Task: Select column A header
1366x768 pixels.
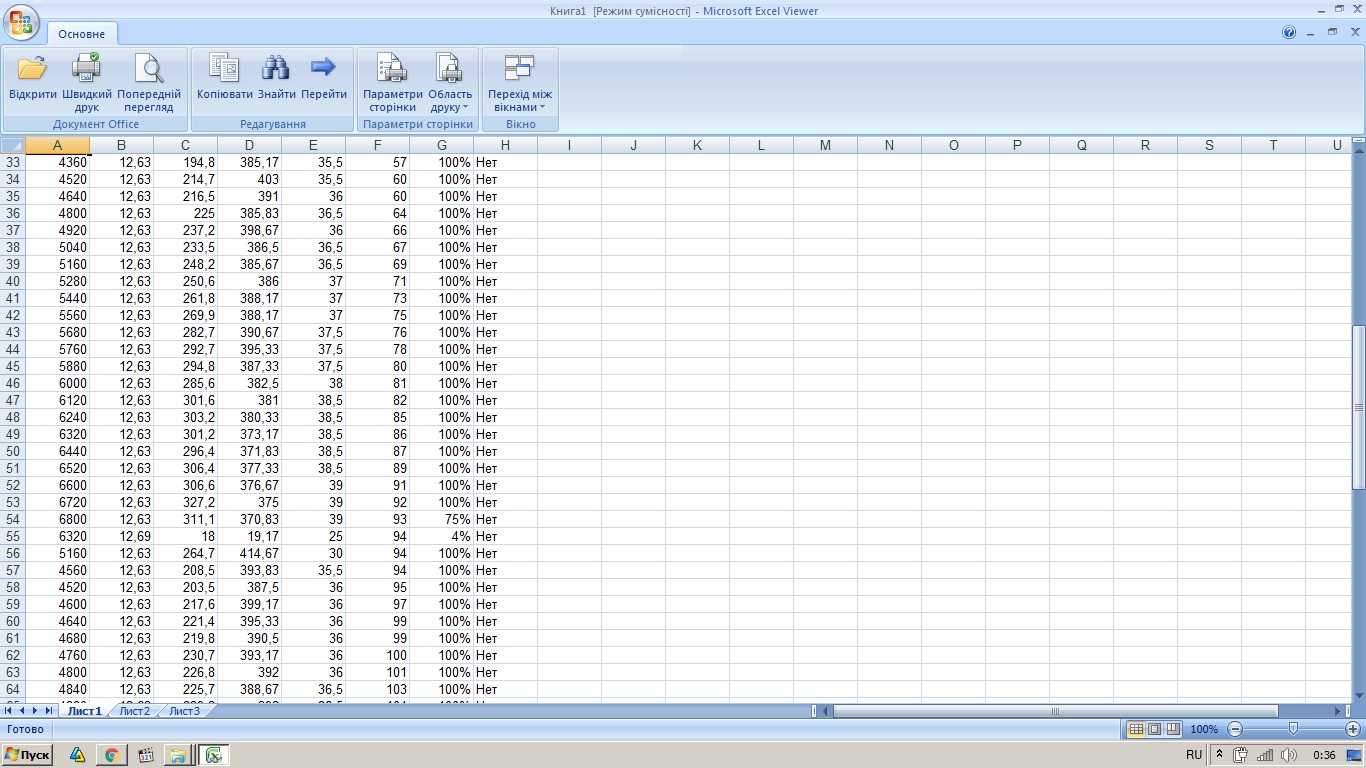Action: click(57, 145)
